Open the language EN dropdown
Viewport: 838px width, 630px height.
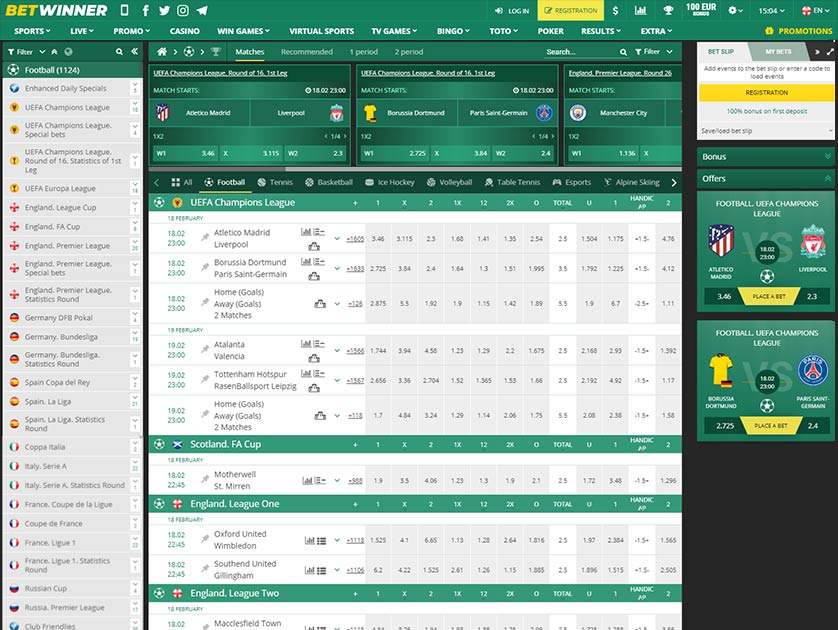click(816, 10)
